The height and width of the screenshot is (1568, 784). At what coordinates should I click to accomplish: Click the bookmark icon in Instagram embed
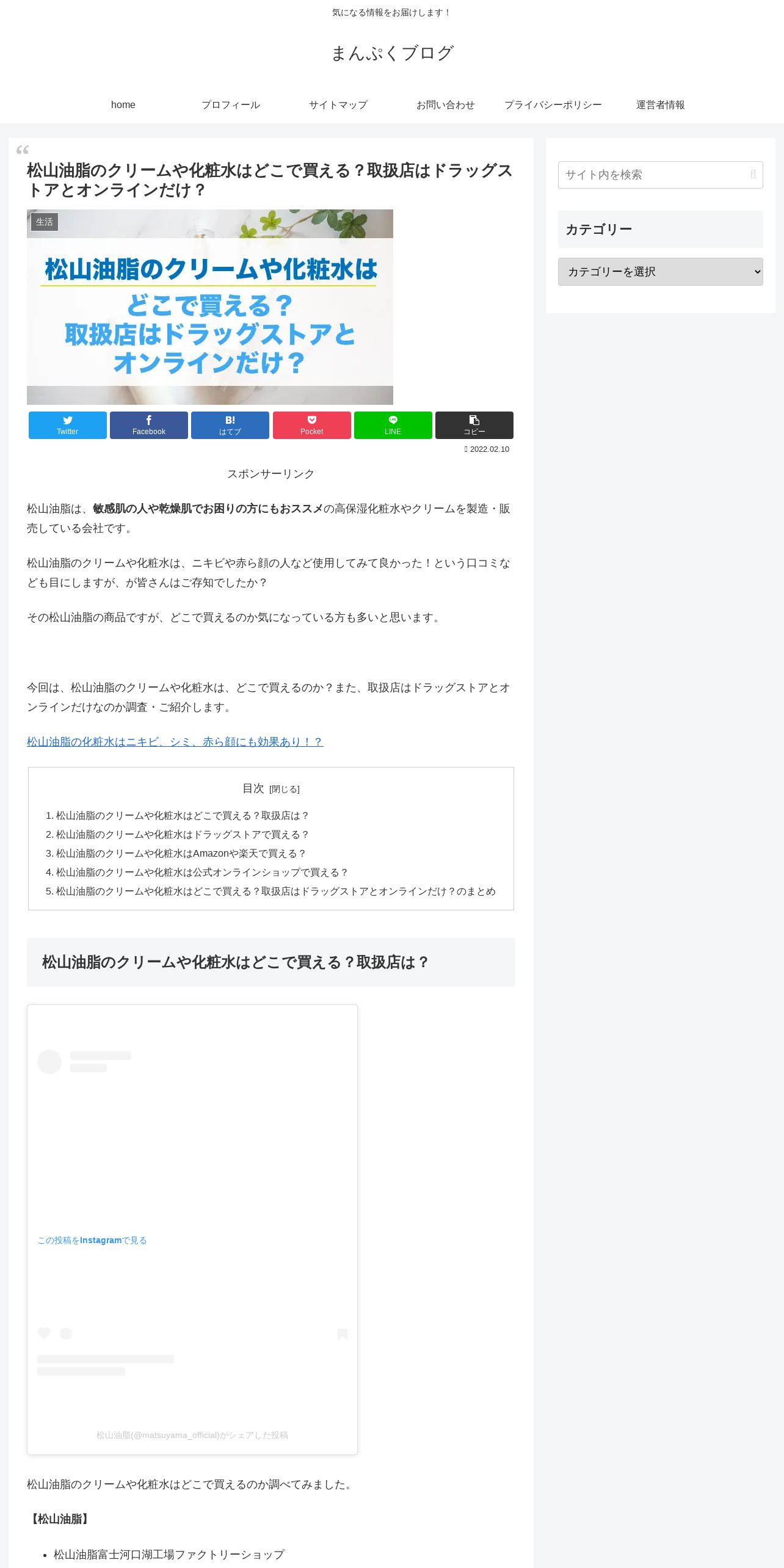click(343, 1334)
